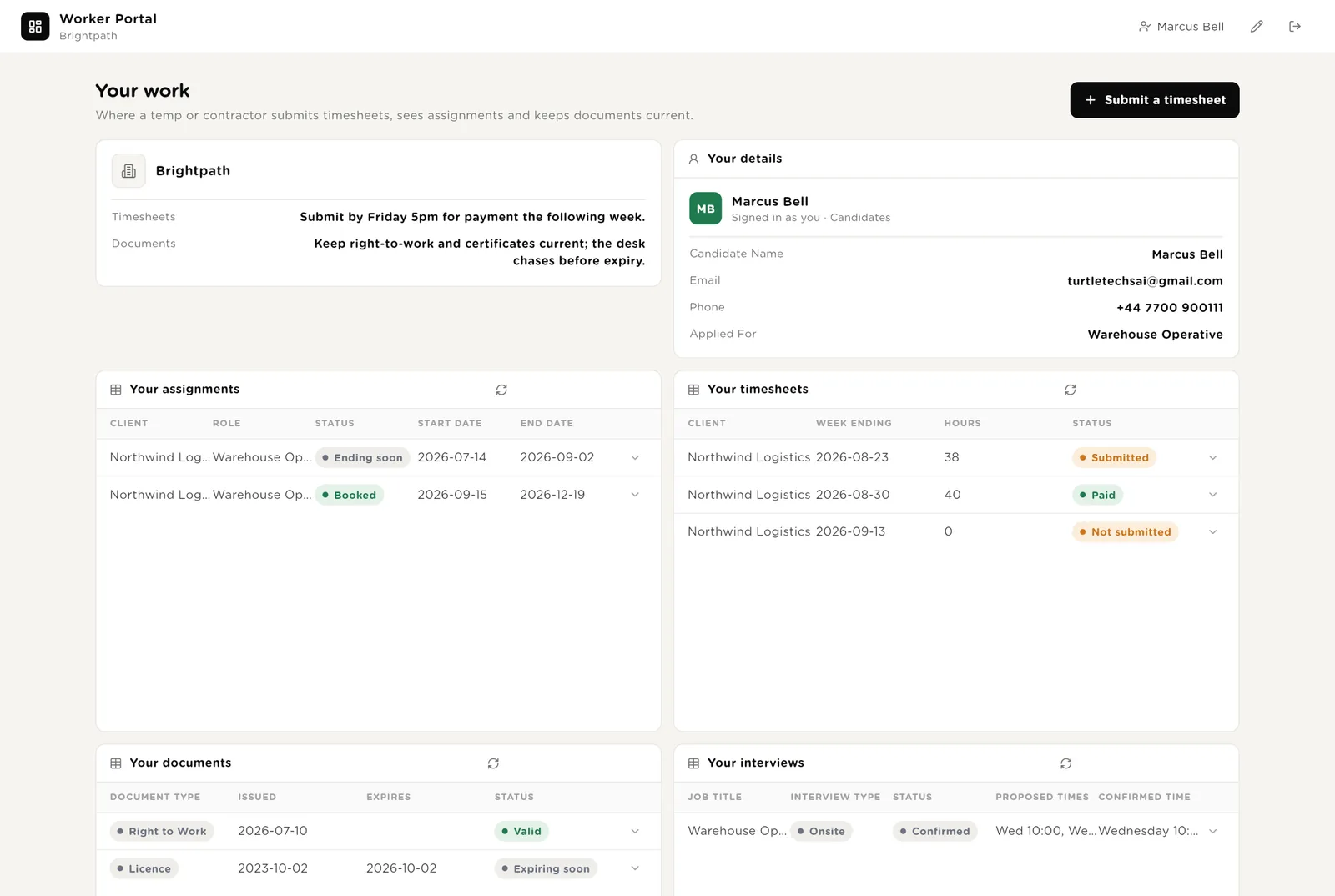1335x896 pixels.
Task: Click Submit a timesheet button
Action: [x=1155, y=100]
